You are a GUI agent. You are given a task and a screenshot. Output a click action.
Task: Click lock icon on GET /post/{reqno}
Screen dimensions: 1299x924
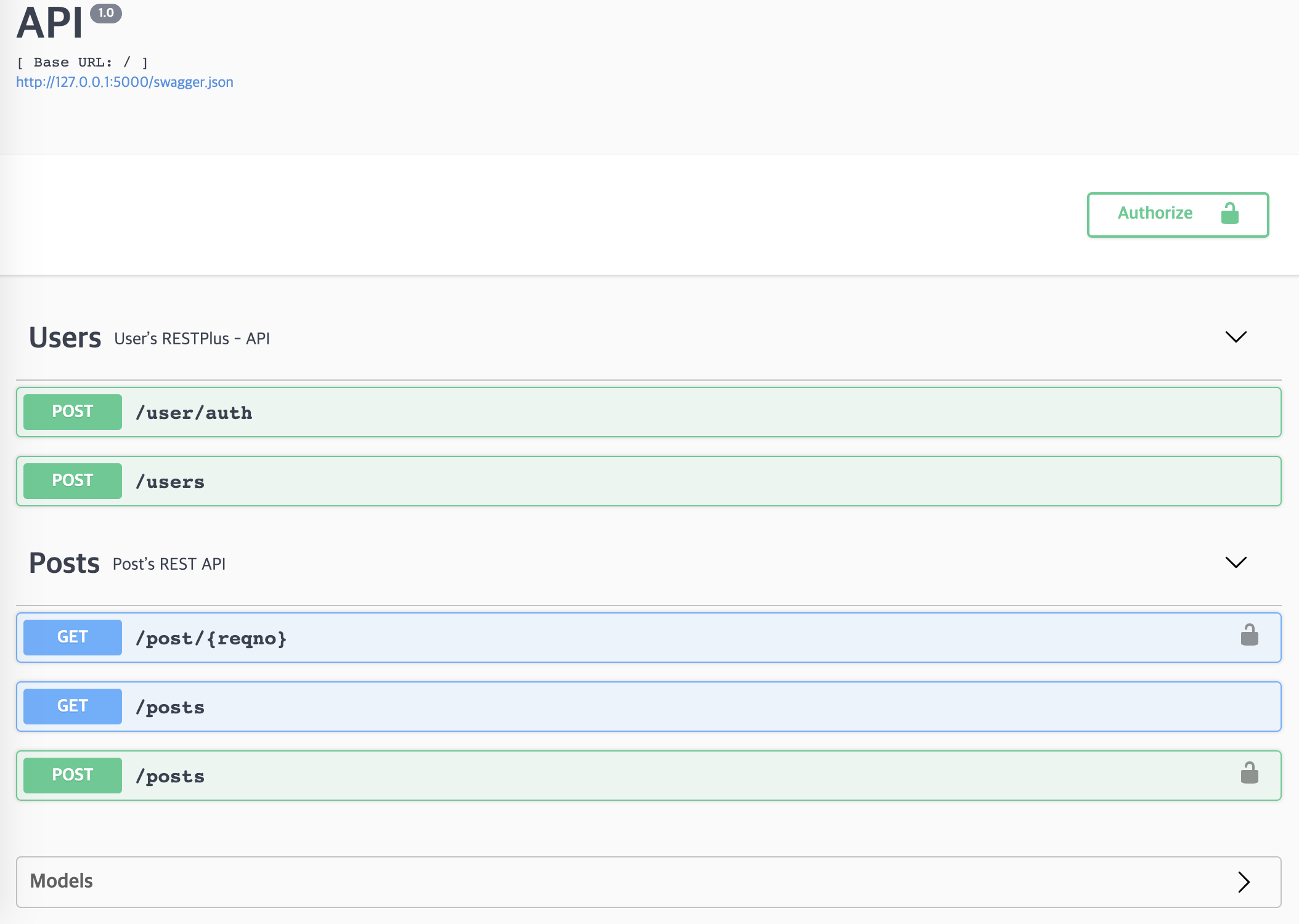[1250, 634]
